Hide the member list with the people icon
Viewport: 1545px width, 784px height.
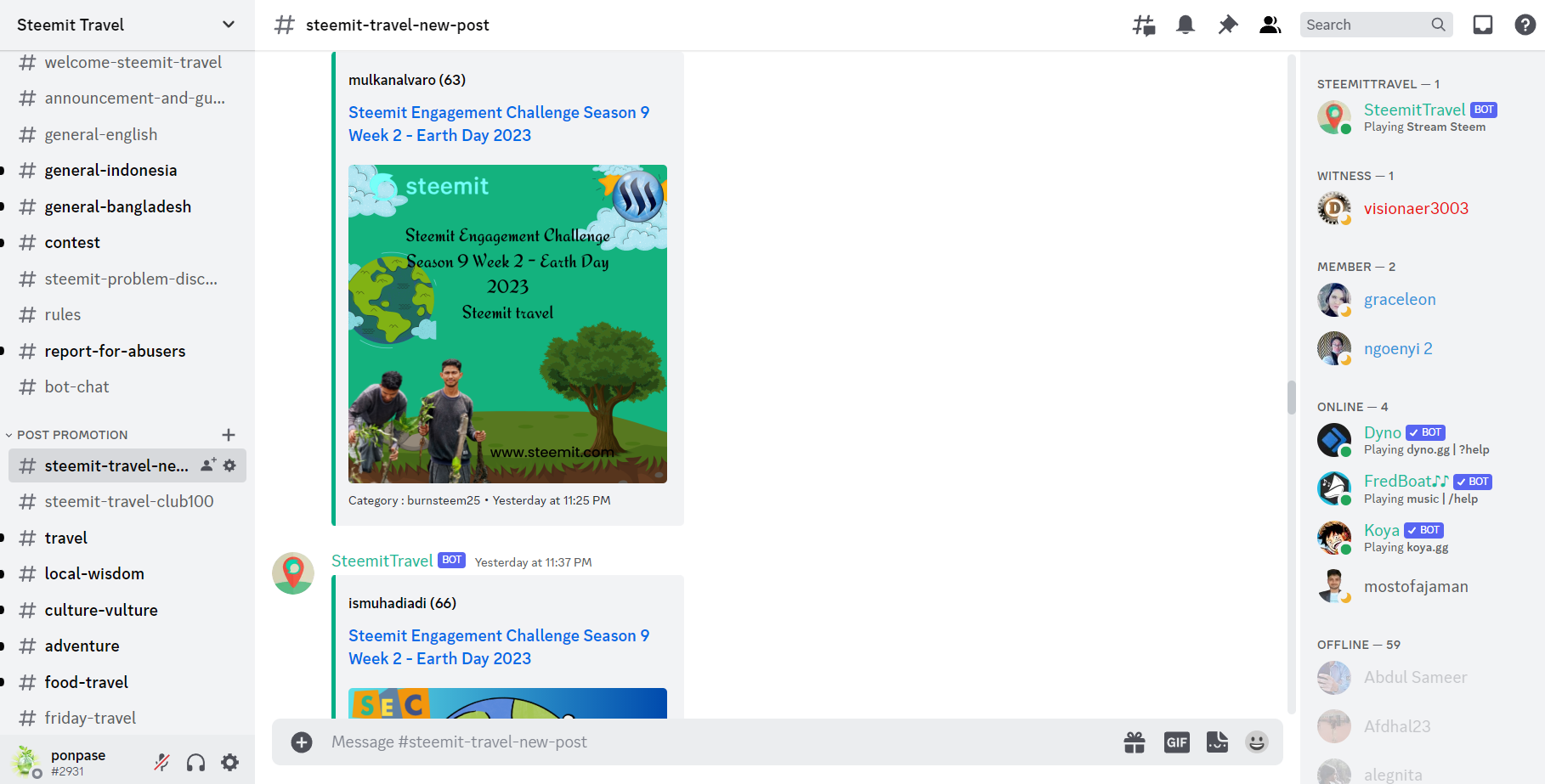pyautogui.click(x=1270, y=25)
